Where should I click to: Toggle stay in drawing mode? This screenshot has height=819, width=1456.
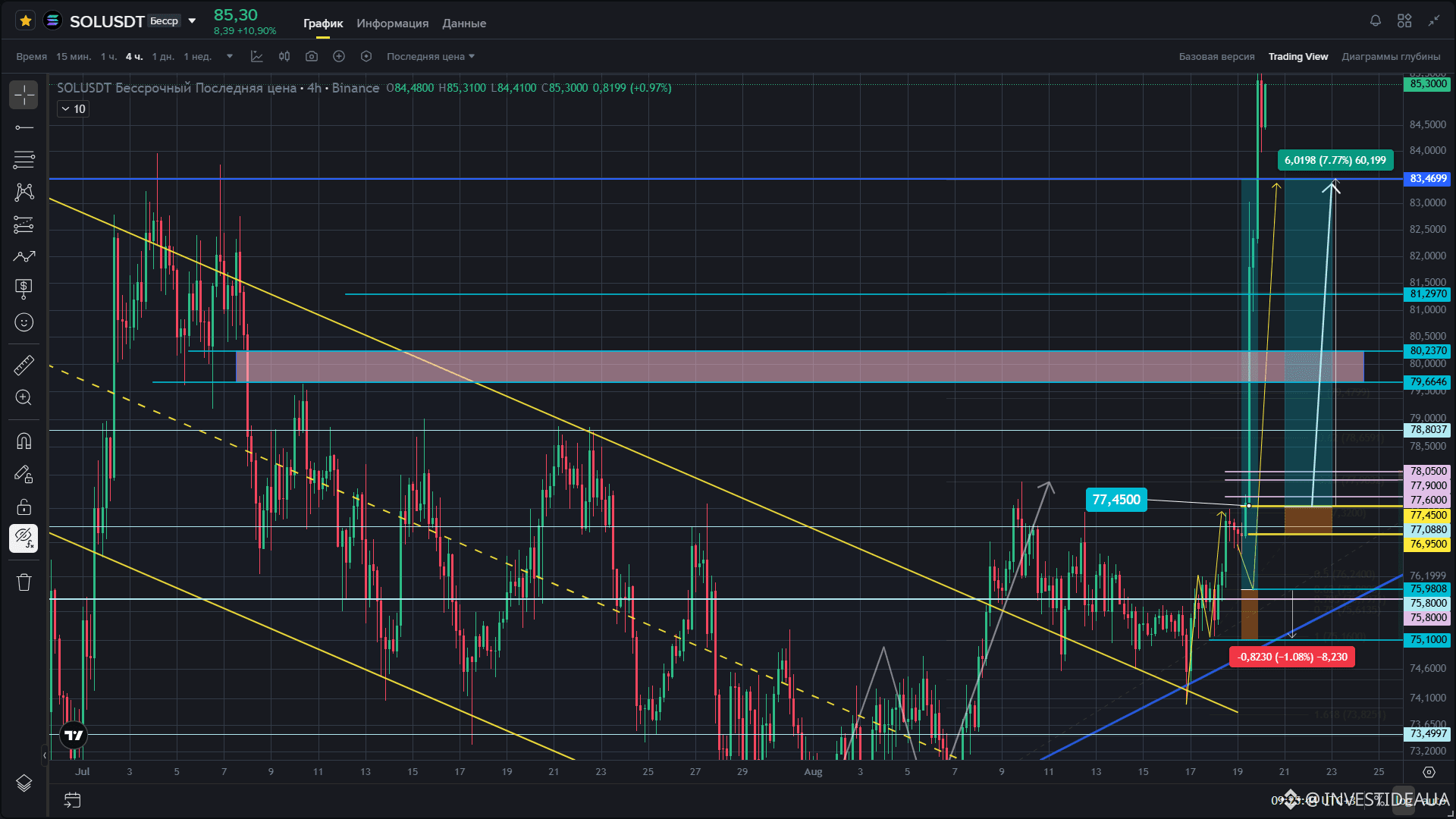tap(24, 475)
